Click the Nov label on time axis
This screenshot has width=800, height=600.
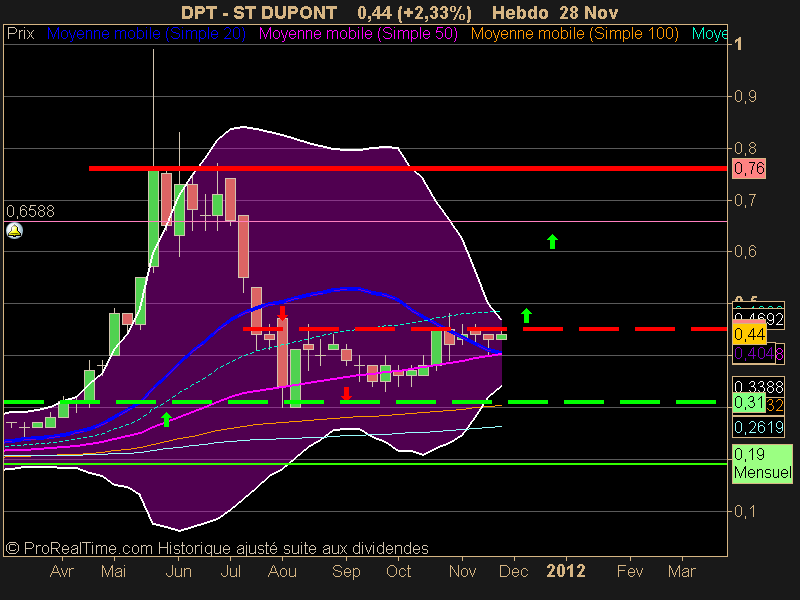pyautogui.click(x=462, y=571)
